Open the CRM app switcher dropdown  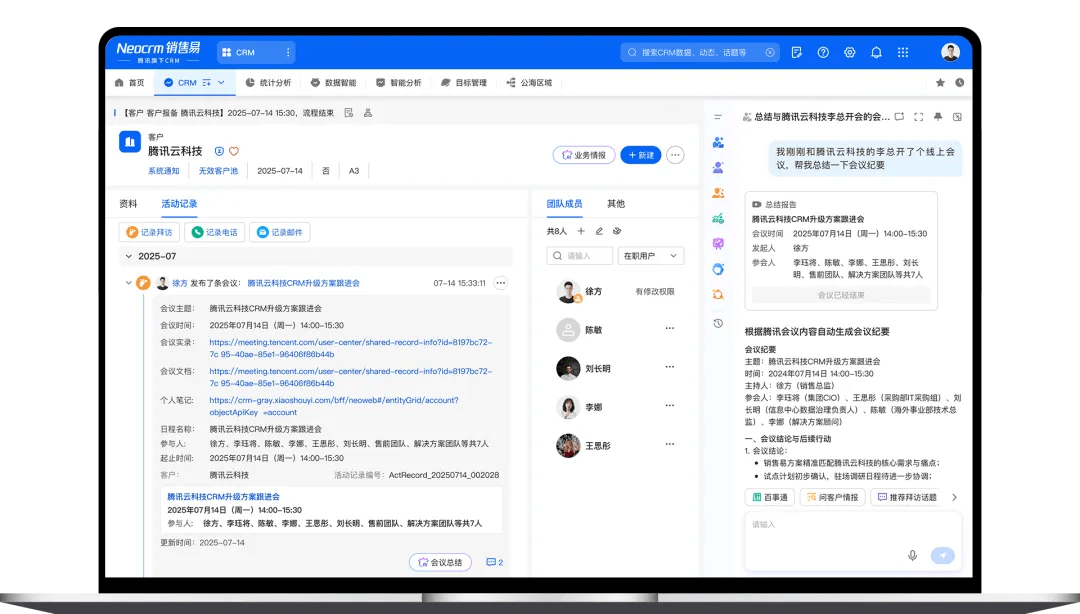[256, 52]
